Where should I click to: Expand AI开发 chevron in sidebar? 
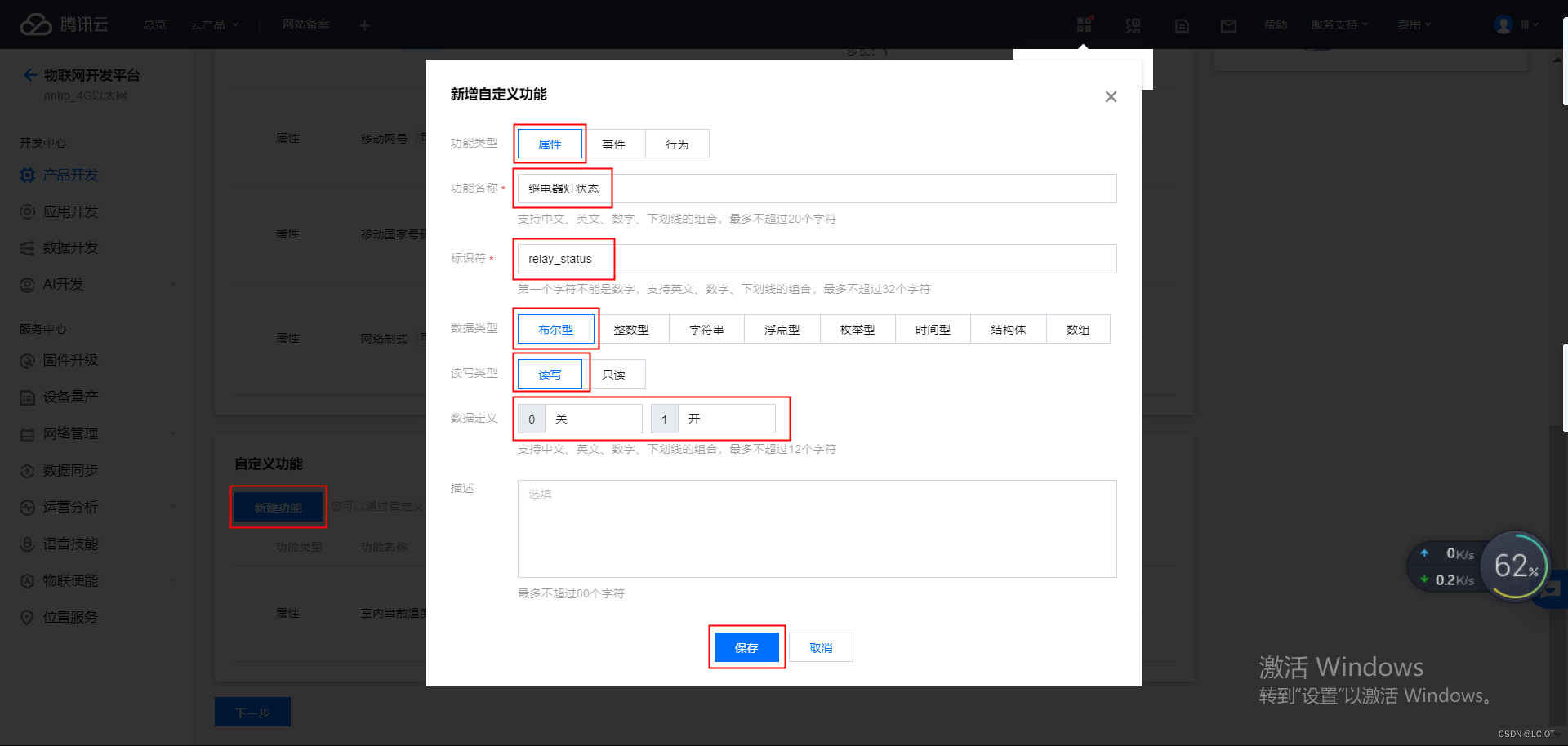click(x=172, y=284)
